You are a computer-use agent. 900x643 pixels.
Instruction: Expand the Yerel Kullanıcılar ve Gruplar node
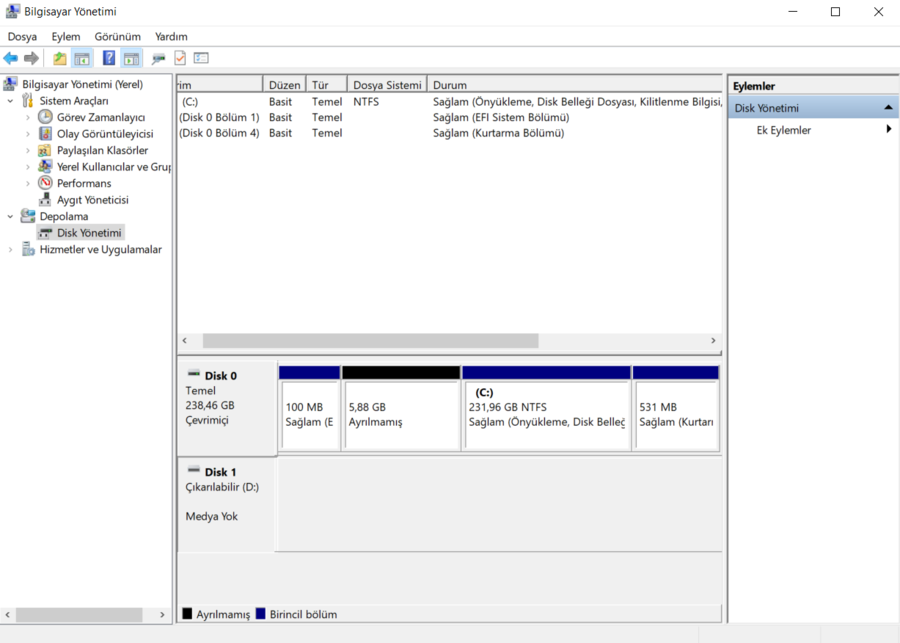[28, 167]
